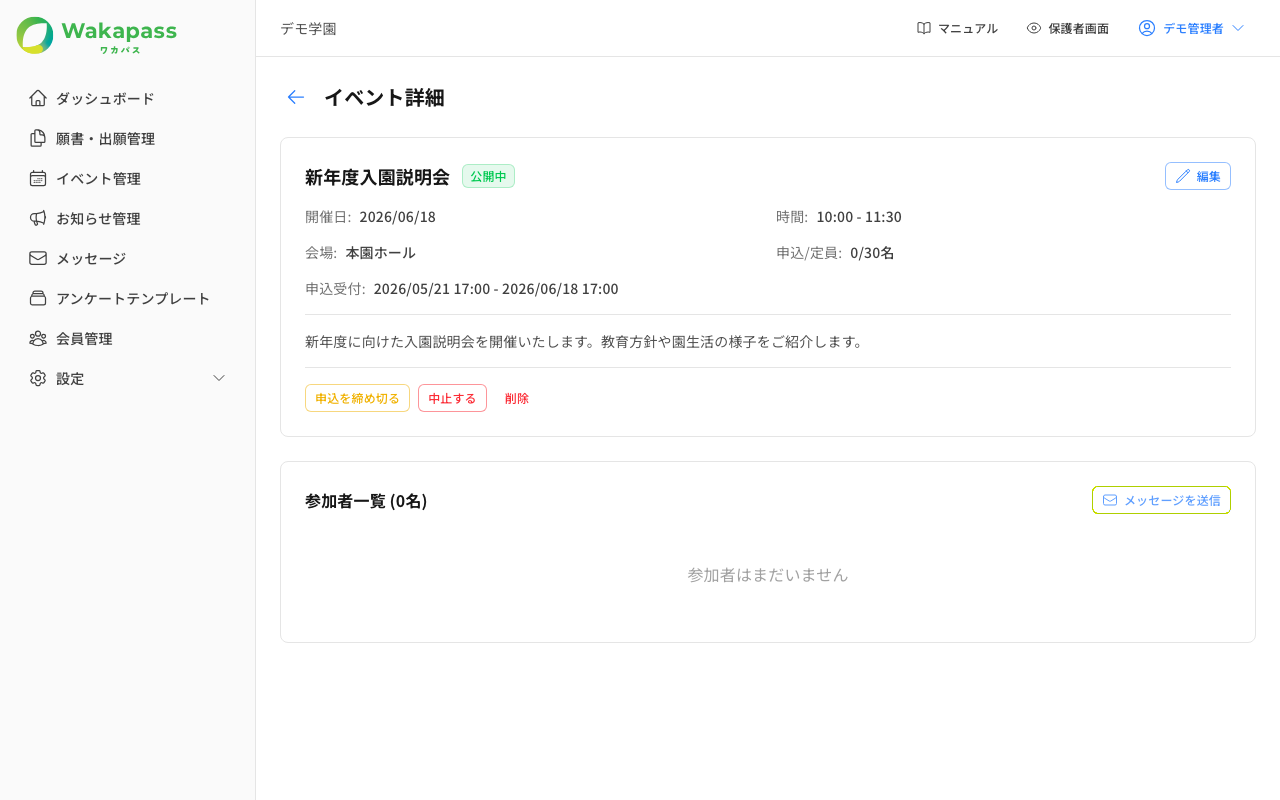
Task: Click the デモ管理者 user avatar icon
Action: (x=1147, y=28)
